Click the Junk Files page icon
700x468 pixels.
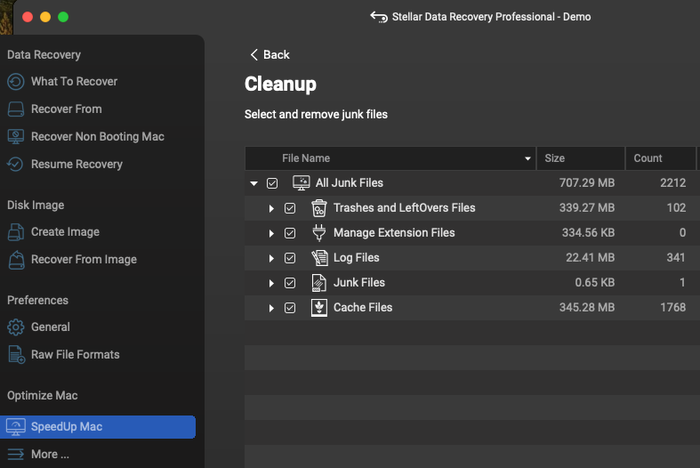(318, 283)
